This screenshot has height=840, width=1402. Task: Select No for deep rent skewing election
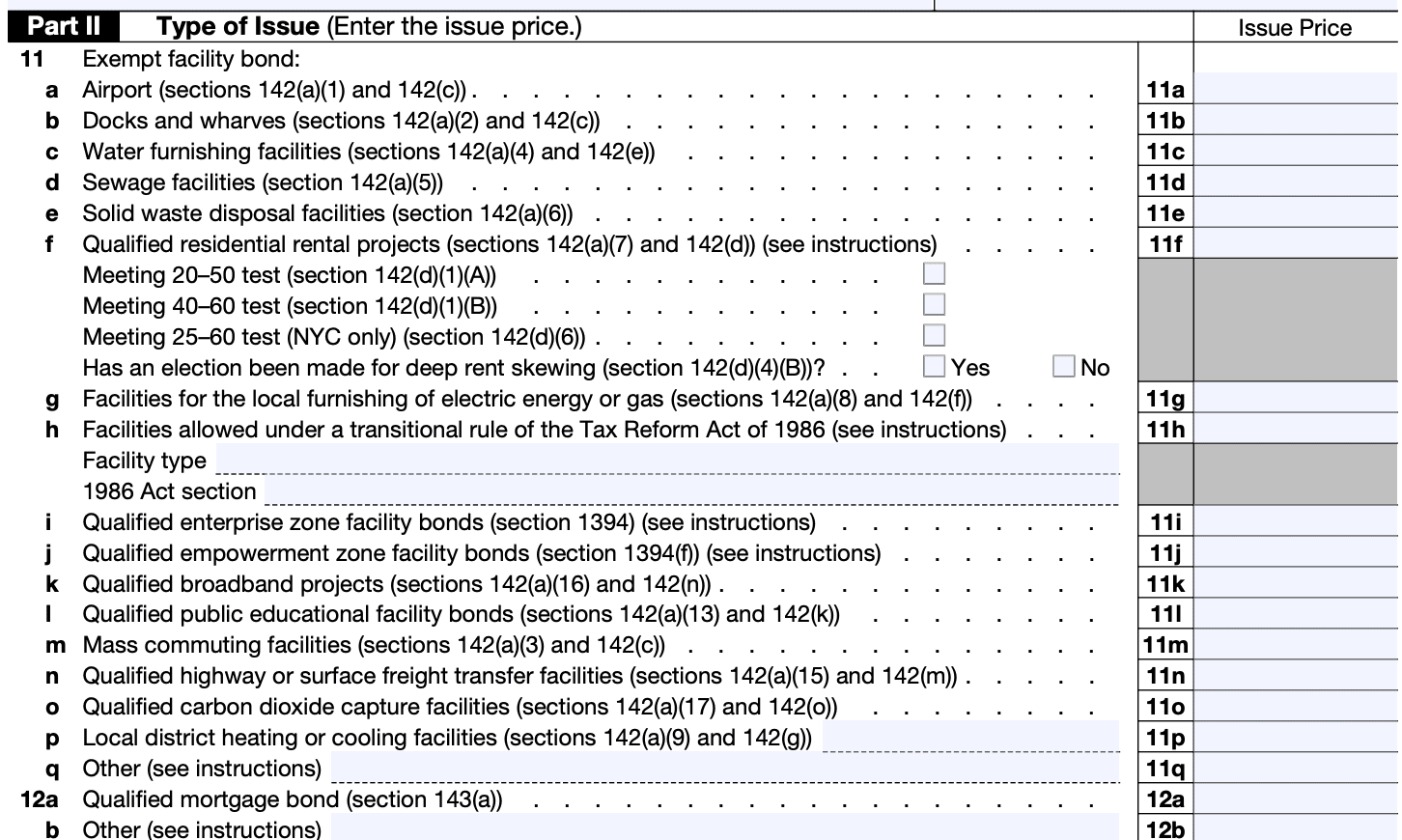point(1063,367)
